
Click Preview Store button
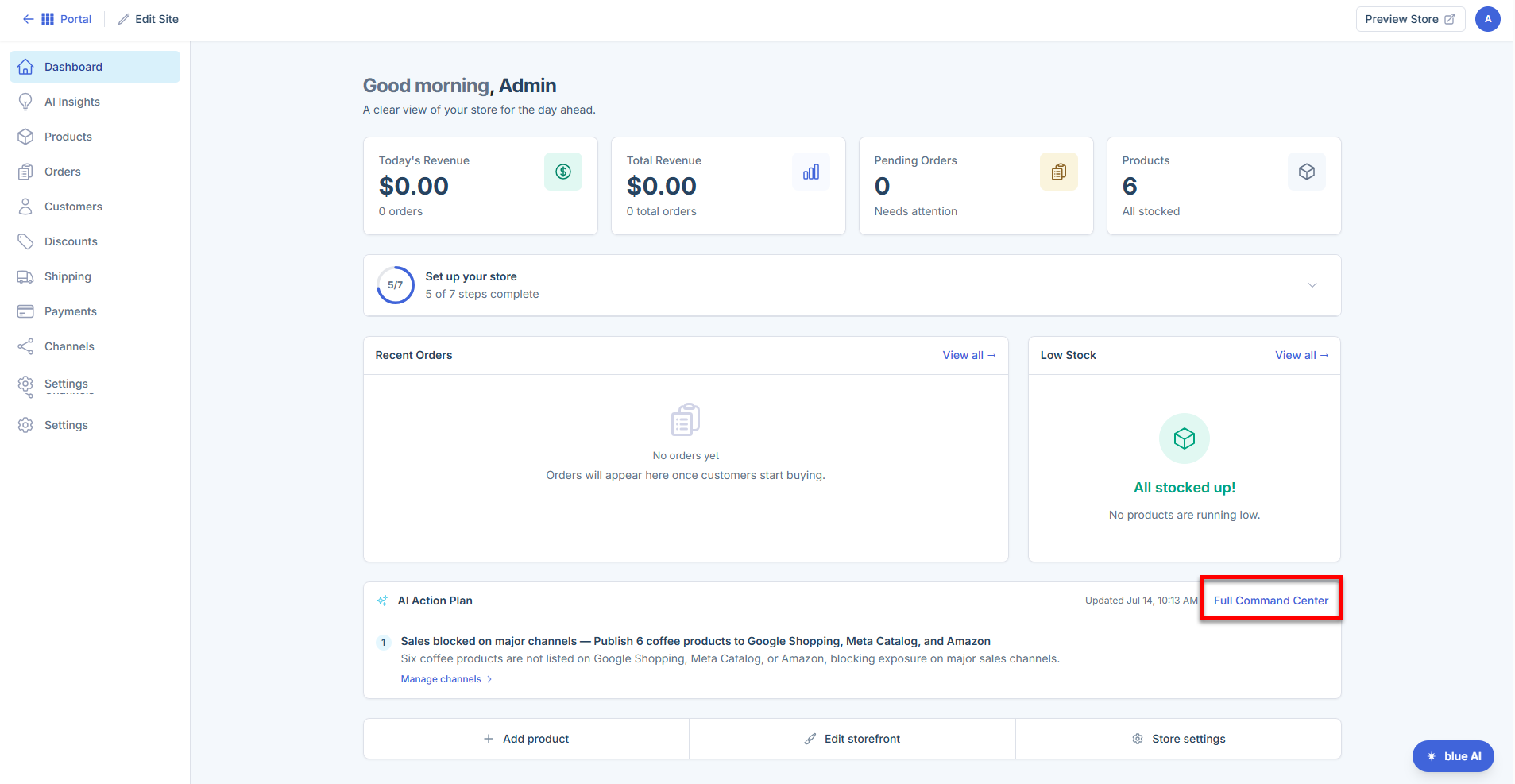click(1410, 19)
